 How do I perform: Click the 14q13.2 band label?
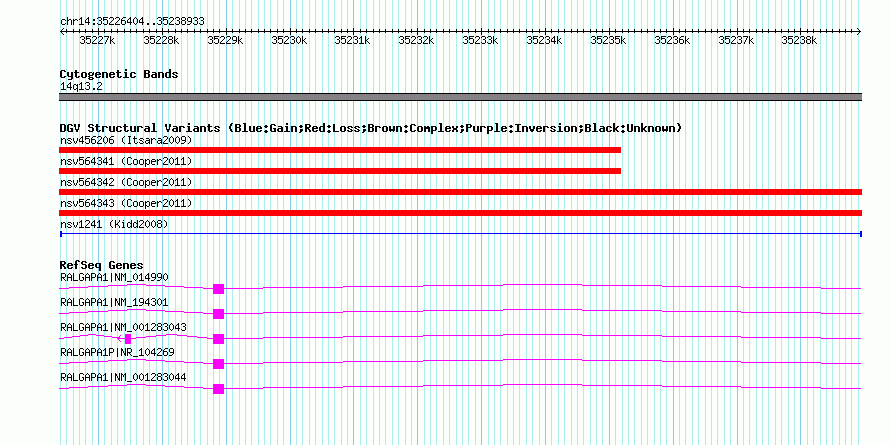(81, 87)
